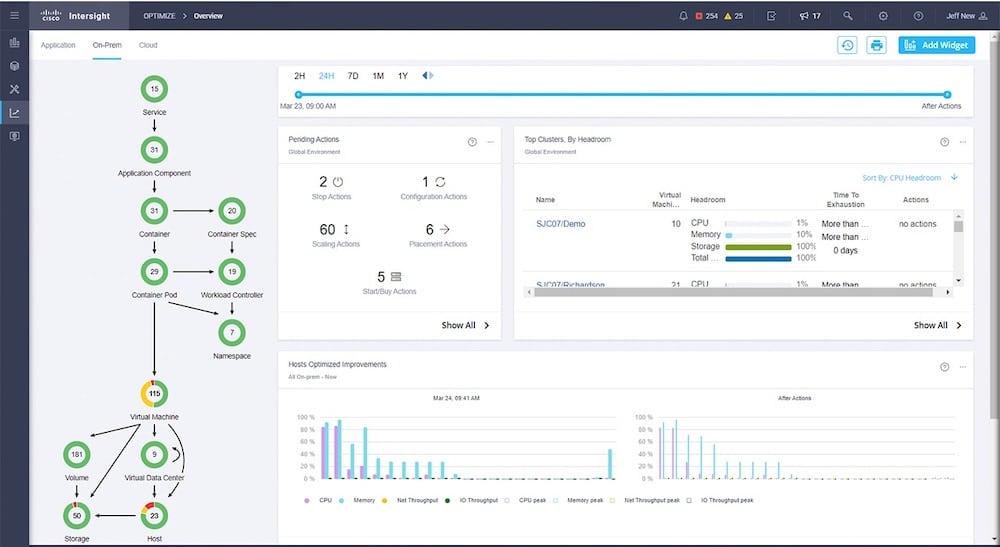Select the Namespace node with 7
This screenshot has width=1000, height=547.
coord(232,333)
